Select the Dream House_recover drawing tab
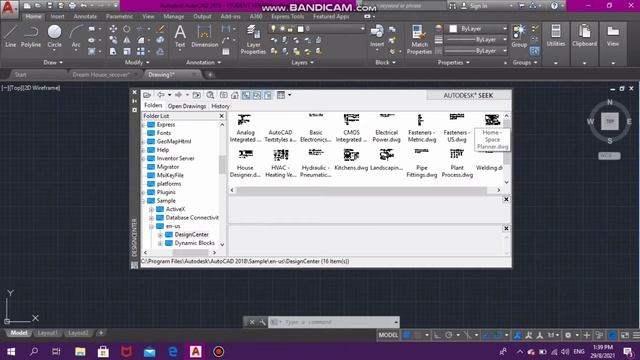This screenshot has height=360, width=640. pyautogui.click(x=100, y=75)
